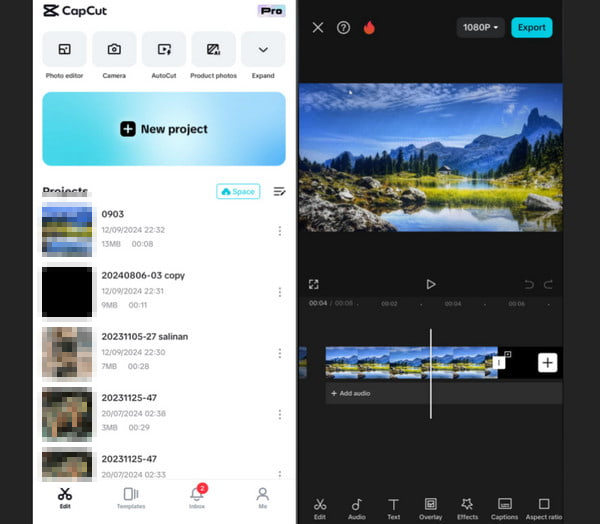
Task: Open the 20231105-27 salinan thumbnail
Action: 67,353
